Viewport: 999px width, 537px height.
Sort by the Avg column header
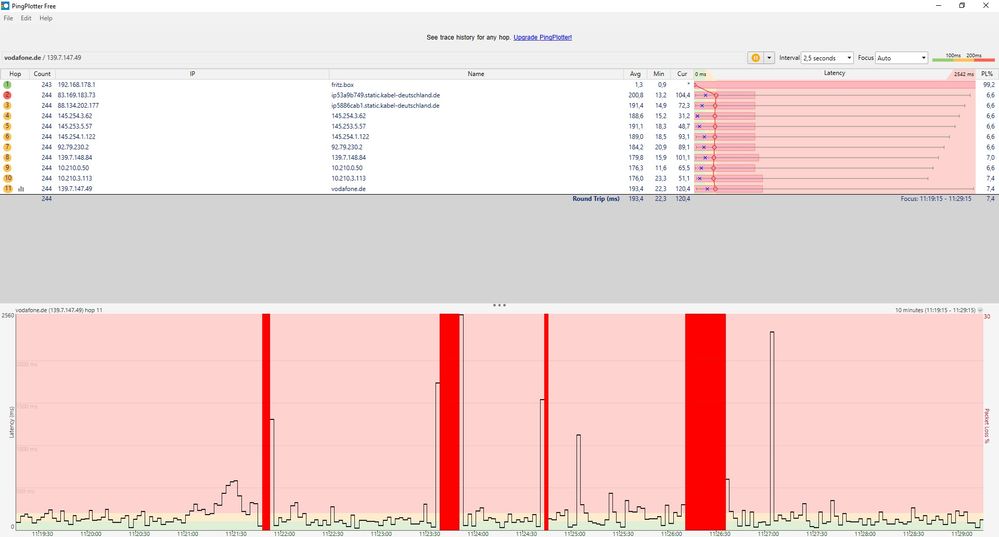coord(635,74)
